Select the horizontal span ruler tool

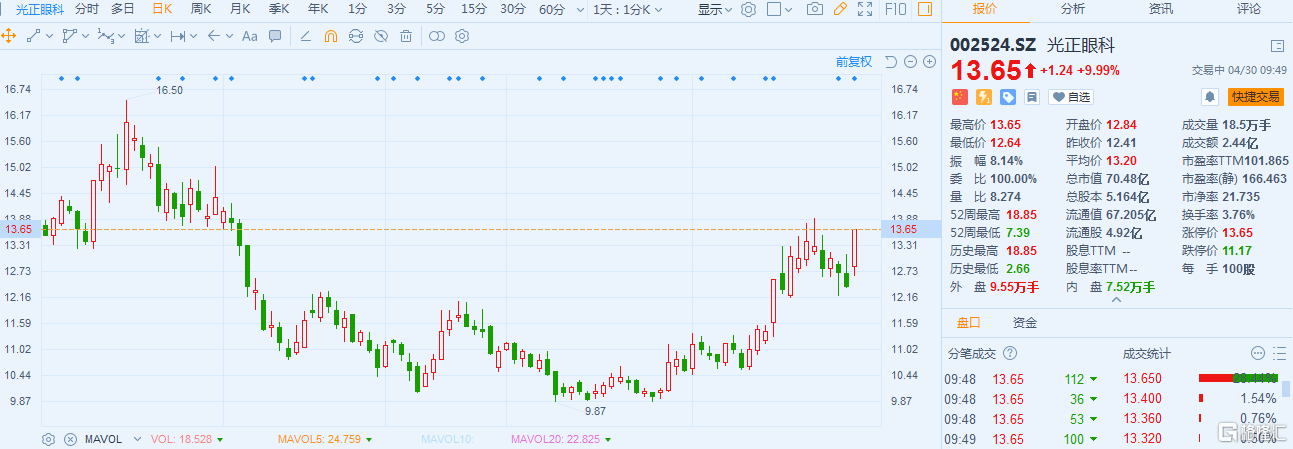(x=178, y=36)
